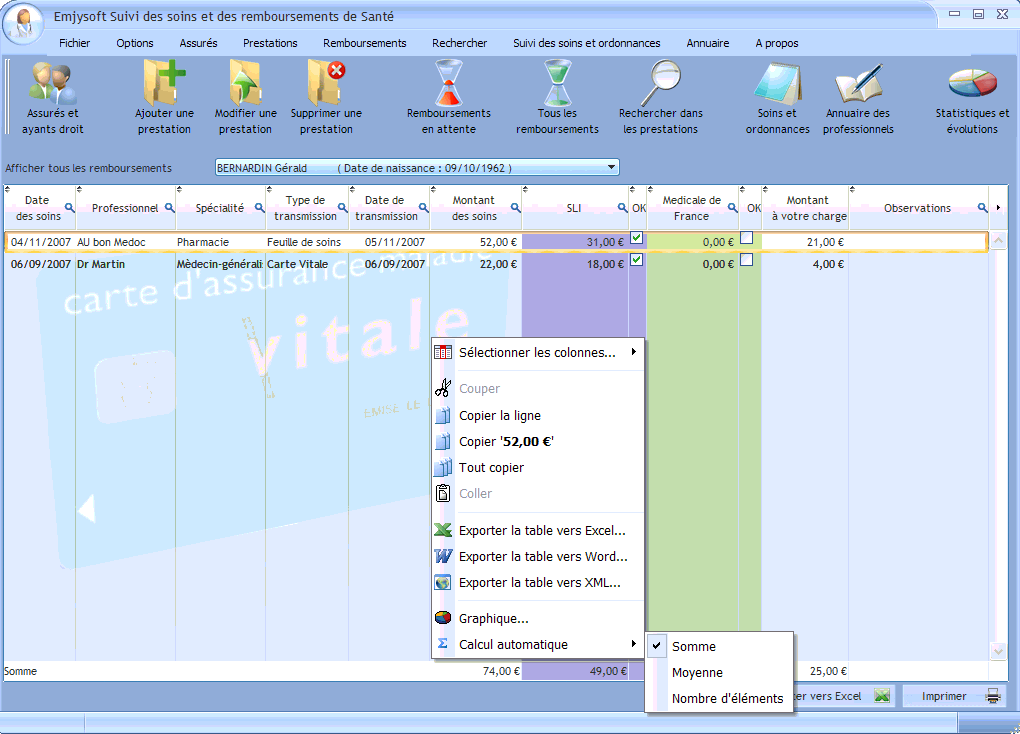
Task: Click the application orb logo button
Action: point(24,24)
